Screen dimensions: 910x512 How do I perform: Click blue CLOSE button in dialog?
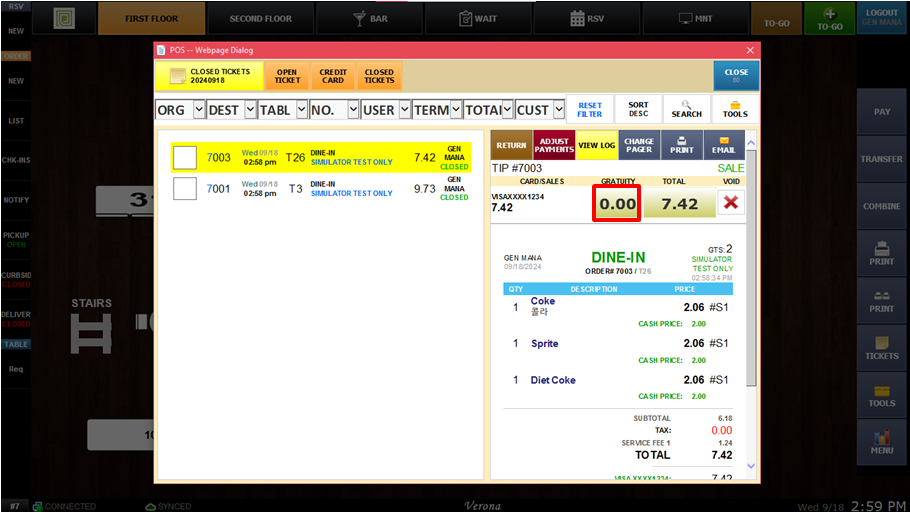736,75
